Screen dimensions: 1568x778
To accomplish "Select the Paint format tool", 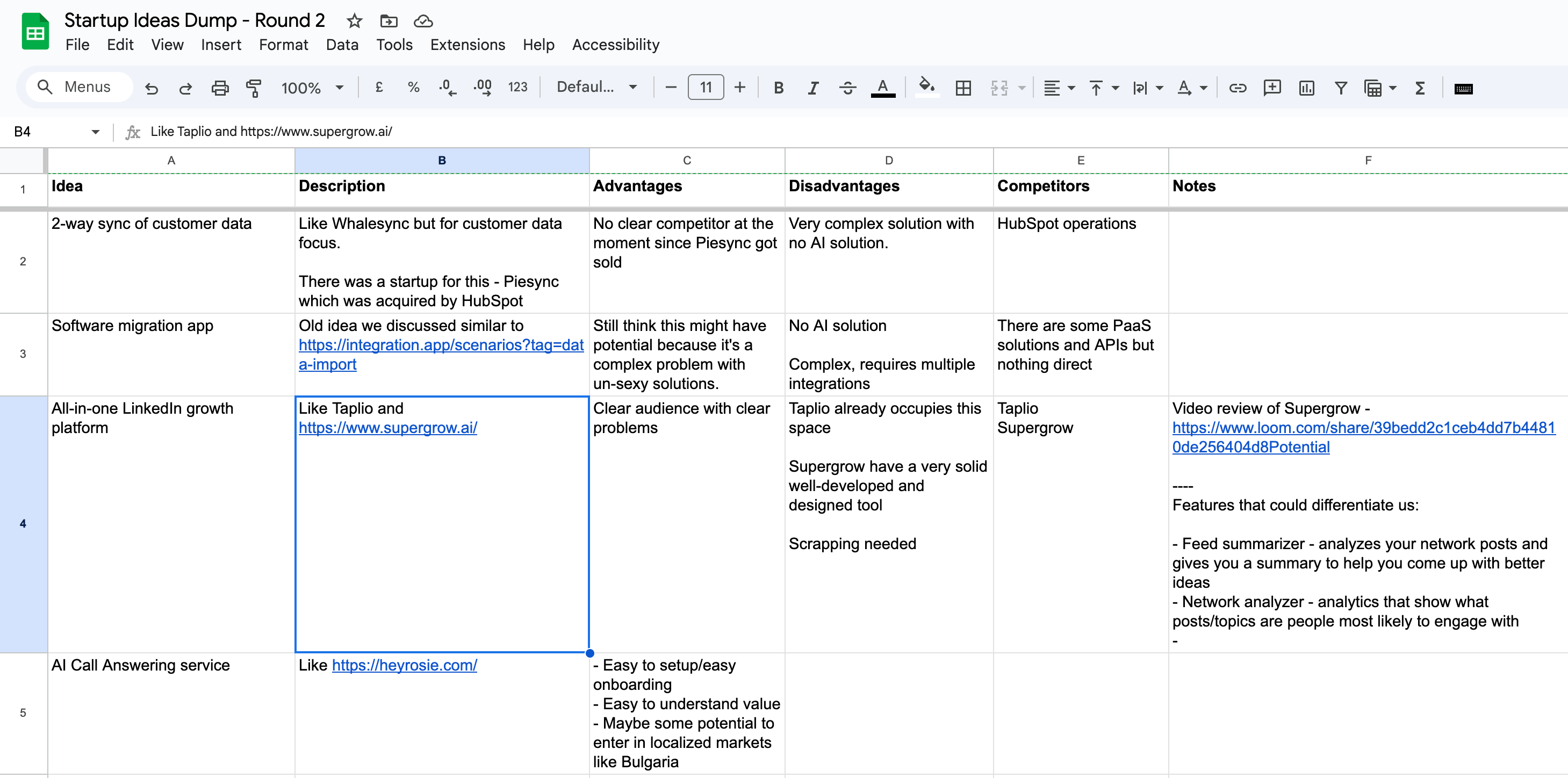I will (253, 88).
